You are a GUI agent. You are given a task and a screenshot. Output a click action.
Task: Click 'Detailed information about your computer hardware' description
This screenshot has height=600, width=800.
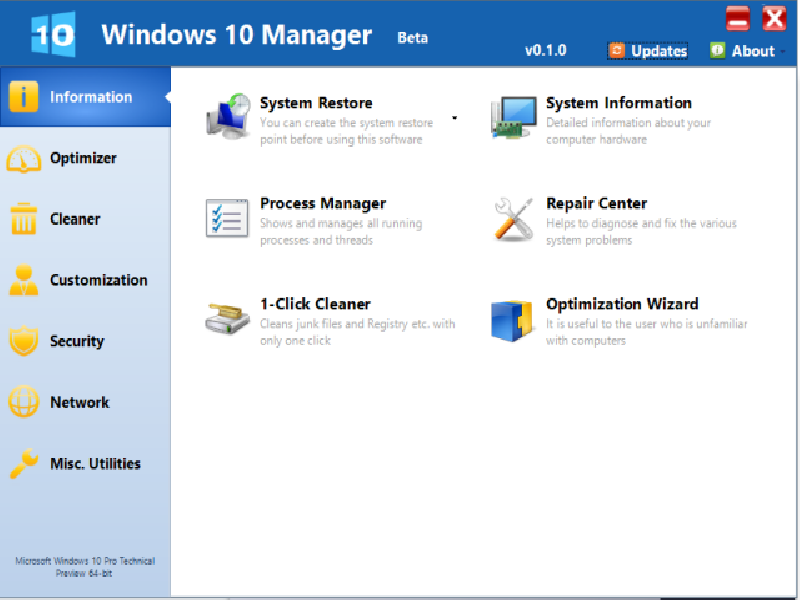[x=628, y=131]
